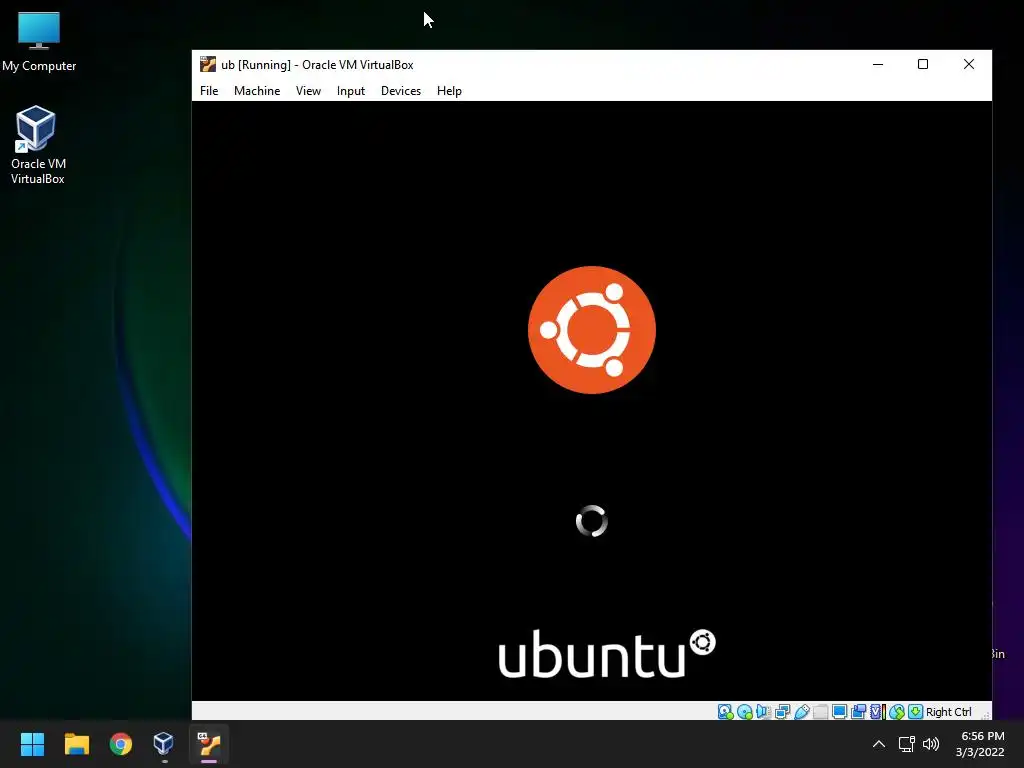Open network status in system tray

click(x=906, y=744)
